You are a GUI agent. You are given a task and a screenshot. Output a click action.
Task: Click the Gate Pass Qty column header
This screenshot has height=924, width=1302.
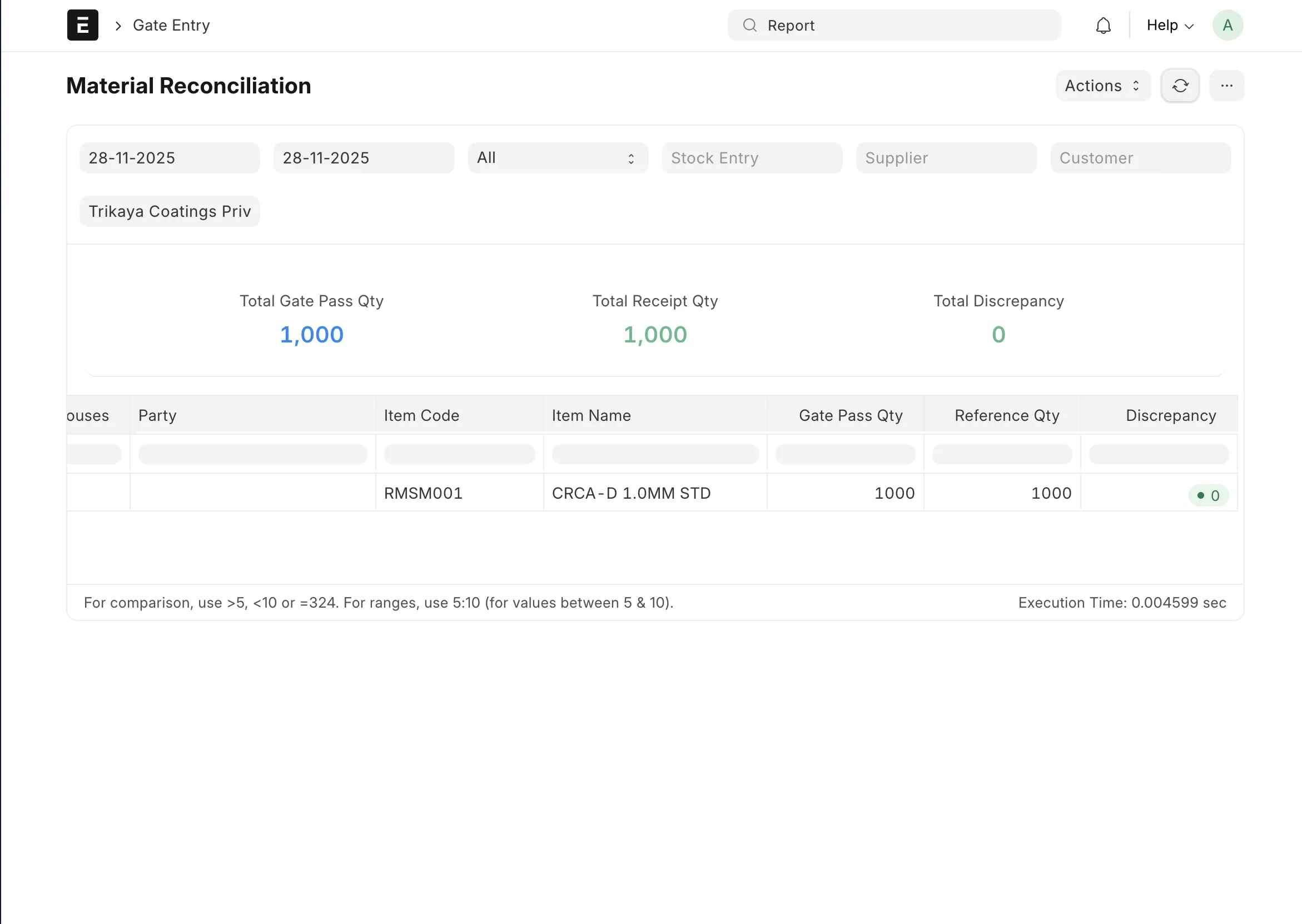point(851,415)
